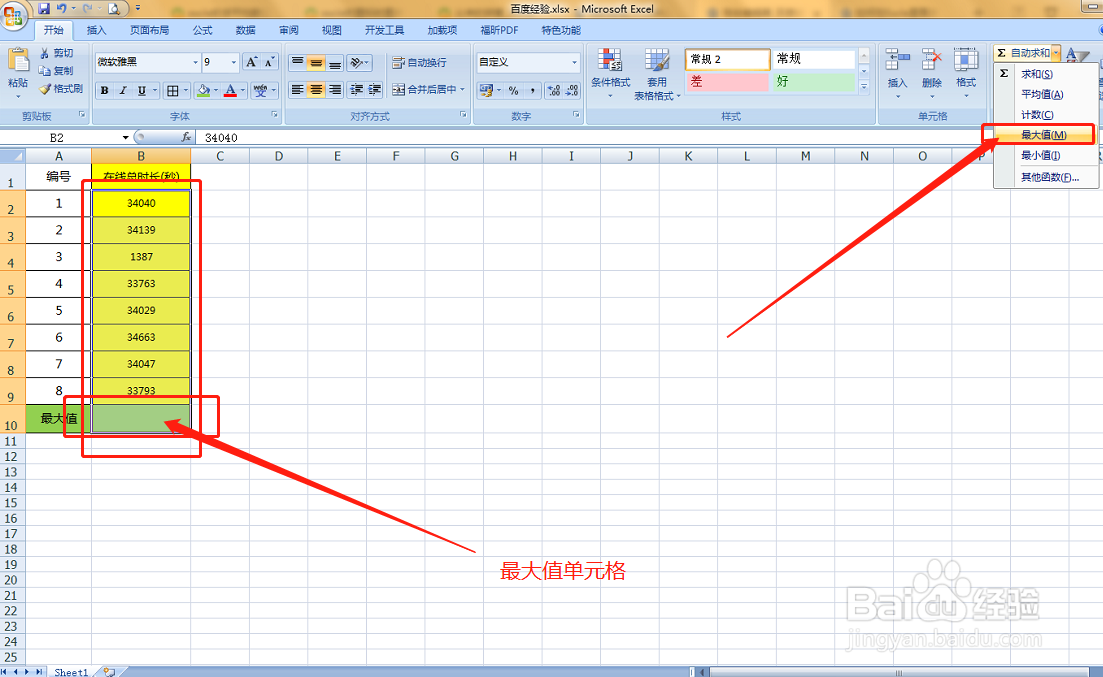Save the workbook from quick access toolbar
The height and width of the screenshot is (677, 1103).
44,8
